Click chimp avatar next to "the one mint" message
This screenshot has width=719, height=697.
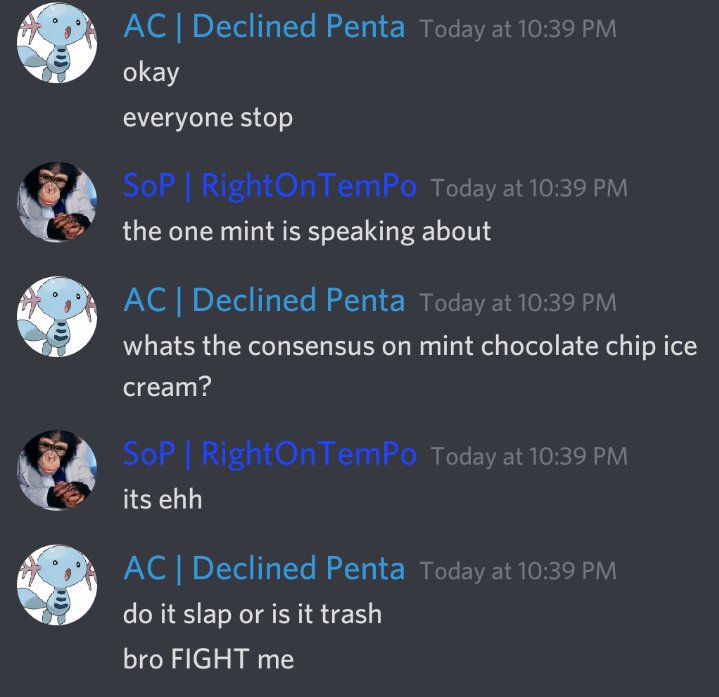pos(57,202)
